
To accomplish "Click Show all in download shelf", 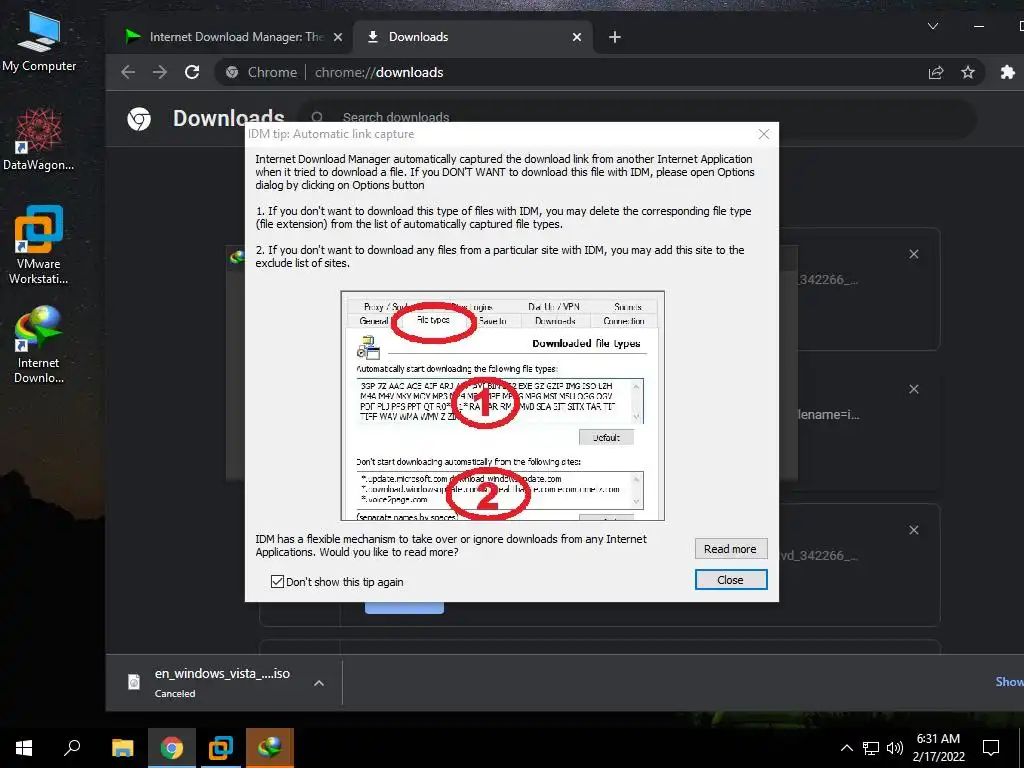I will tap(1009, 682).
